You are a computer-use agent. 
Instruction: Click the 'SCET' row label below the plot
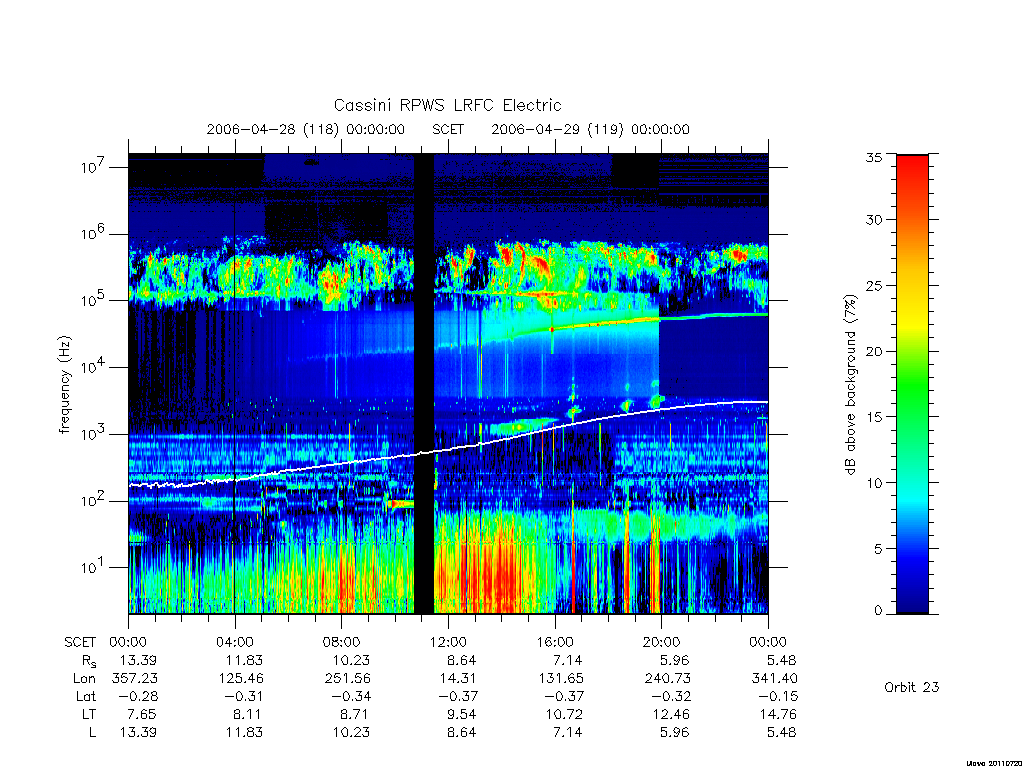point(80,642)
